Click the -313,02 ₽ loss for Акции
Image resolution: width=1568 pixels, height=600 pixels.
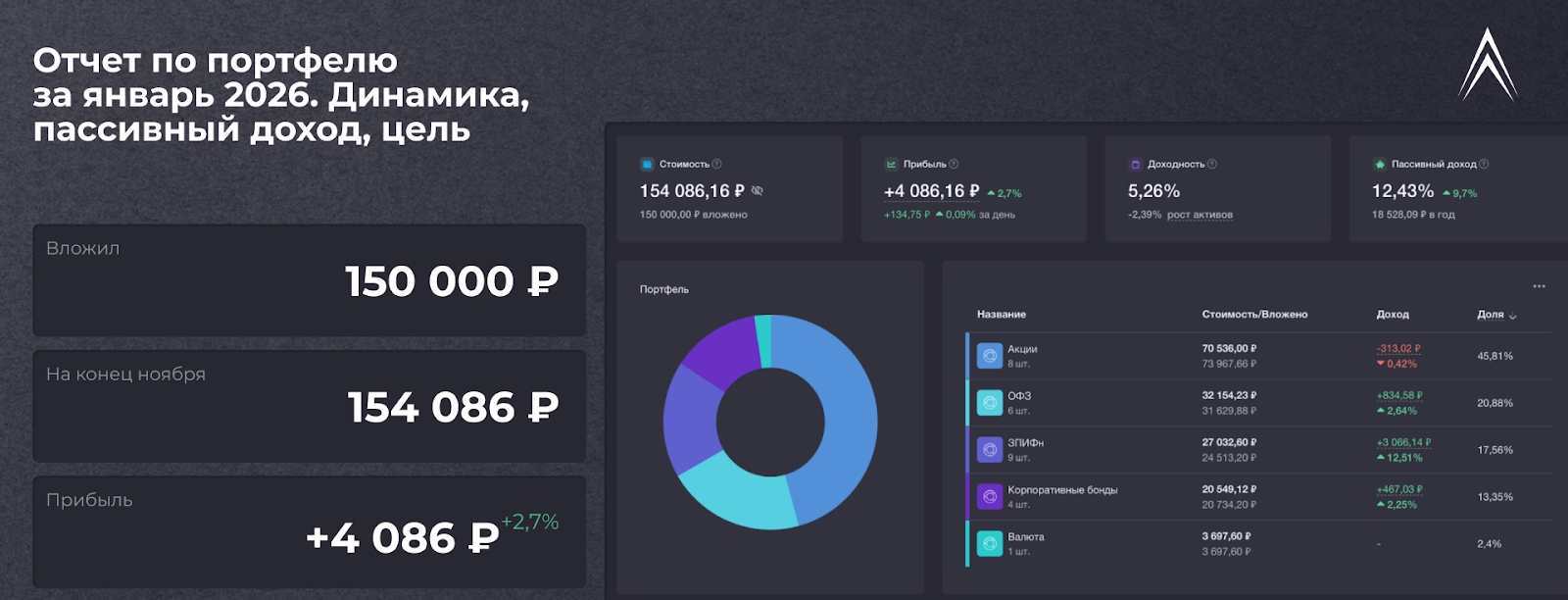point(1398,348)
